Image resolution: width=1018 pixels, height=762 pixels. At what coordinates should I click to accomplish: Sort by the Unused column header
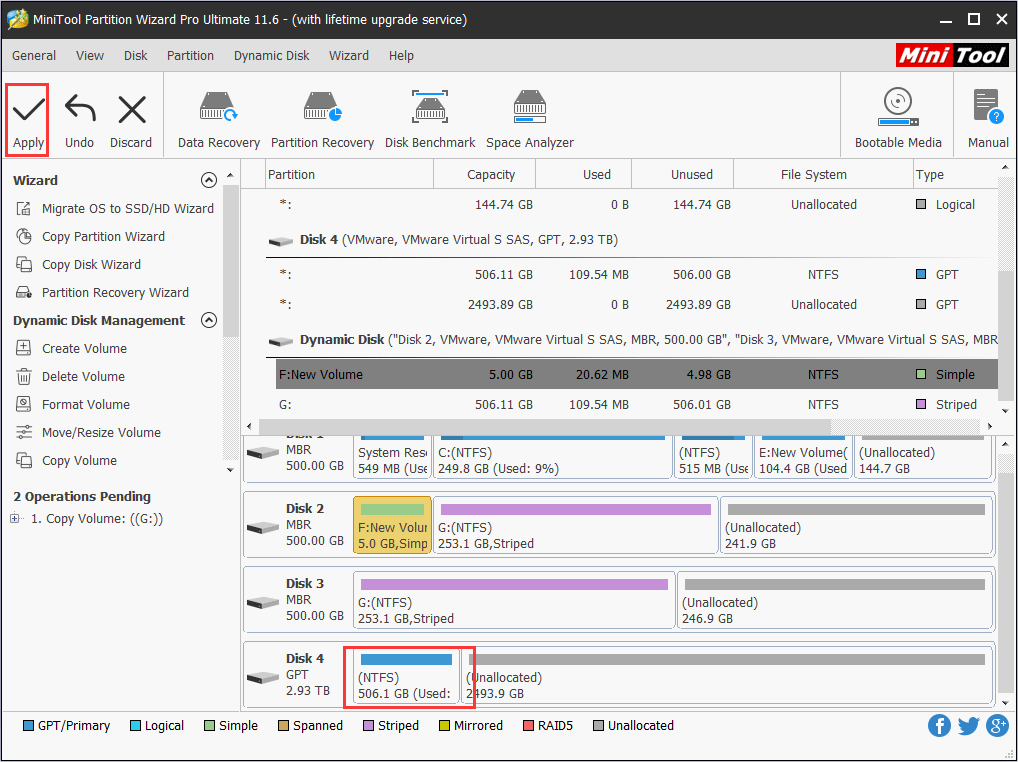[682, 175]
